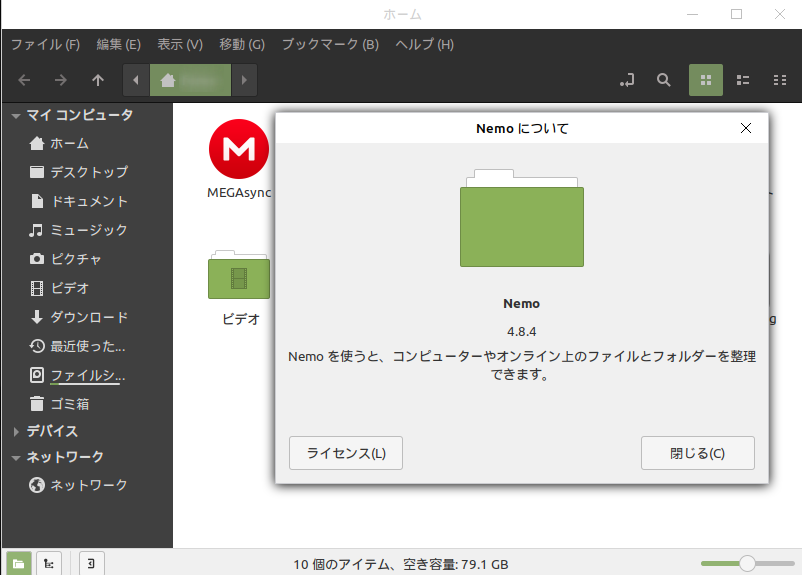Maximize the ホーム window
This screenshot has height=575, width=802.
point(737,14)
